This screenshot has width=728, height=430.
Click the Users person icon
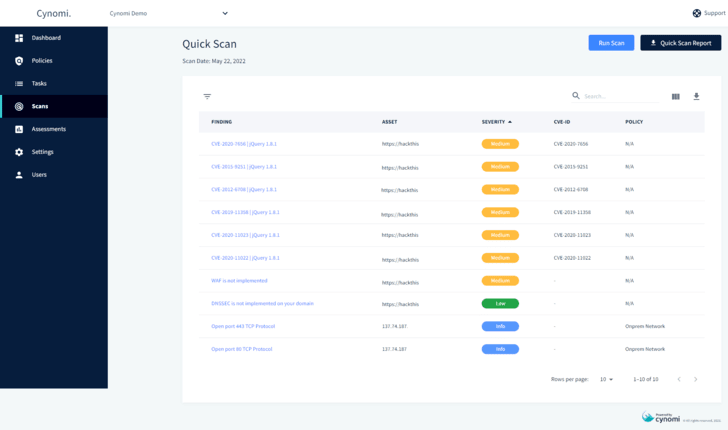(x=19, y=175)
